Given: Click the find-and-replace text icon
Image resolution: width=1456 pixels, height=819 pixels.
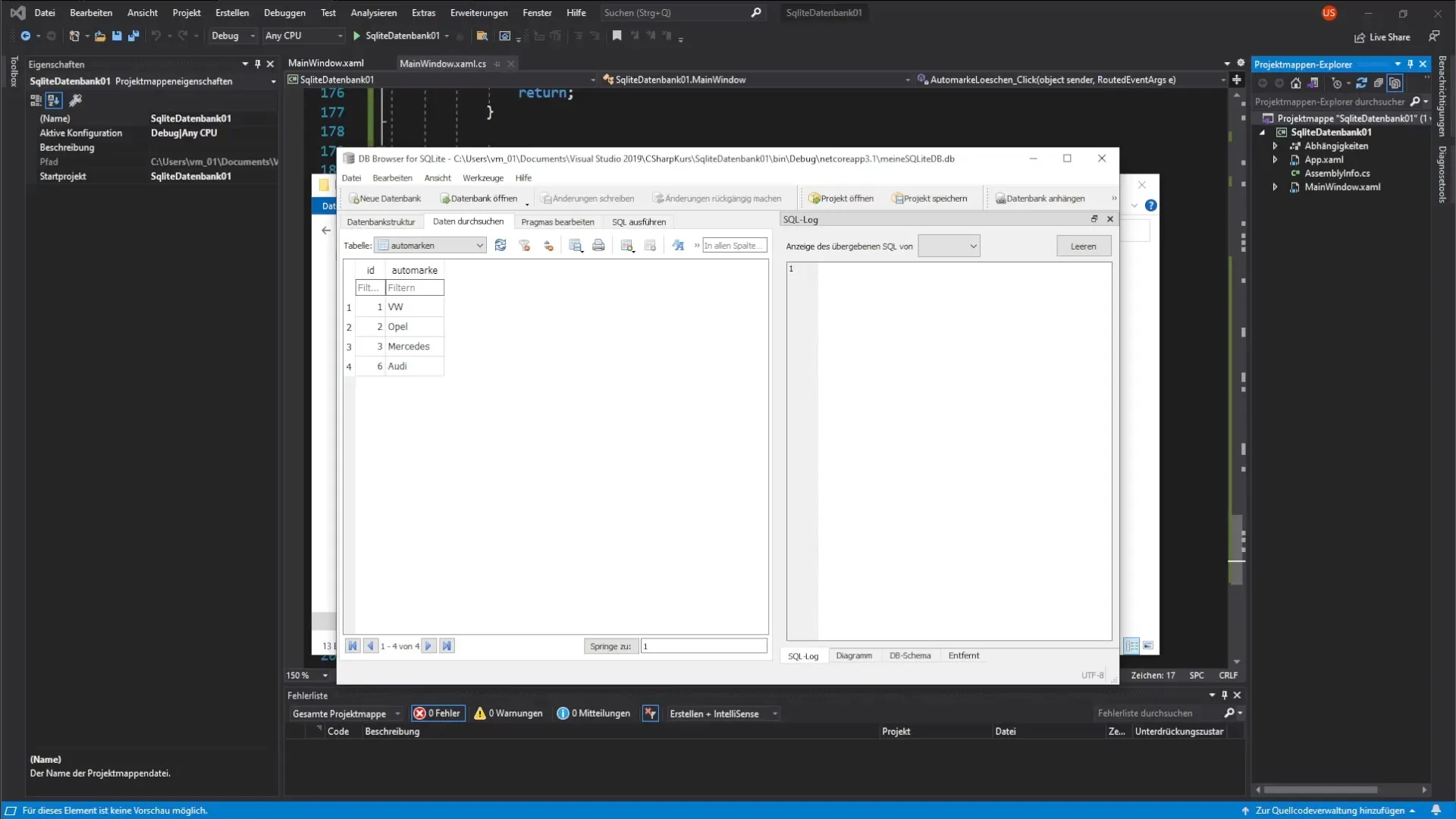Looking at the screenshot, I should pos(678,245).
